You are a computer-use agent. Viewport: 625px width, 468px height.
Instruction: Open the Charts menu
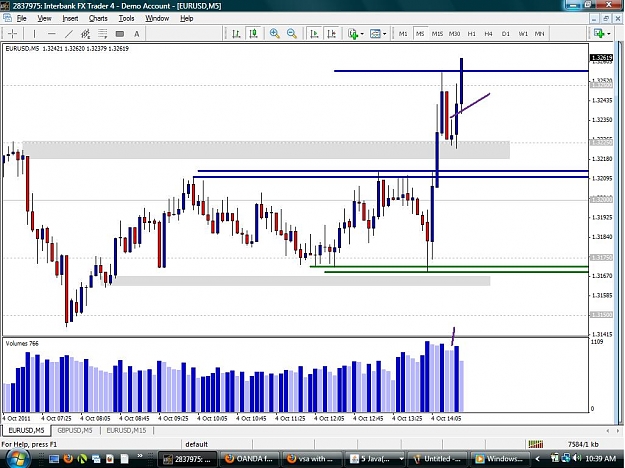click(x=98, y=18)
